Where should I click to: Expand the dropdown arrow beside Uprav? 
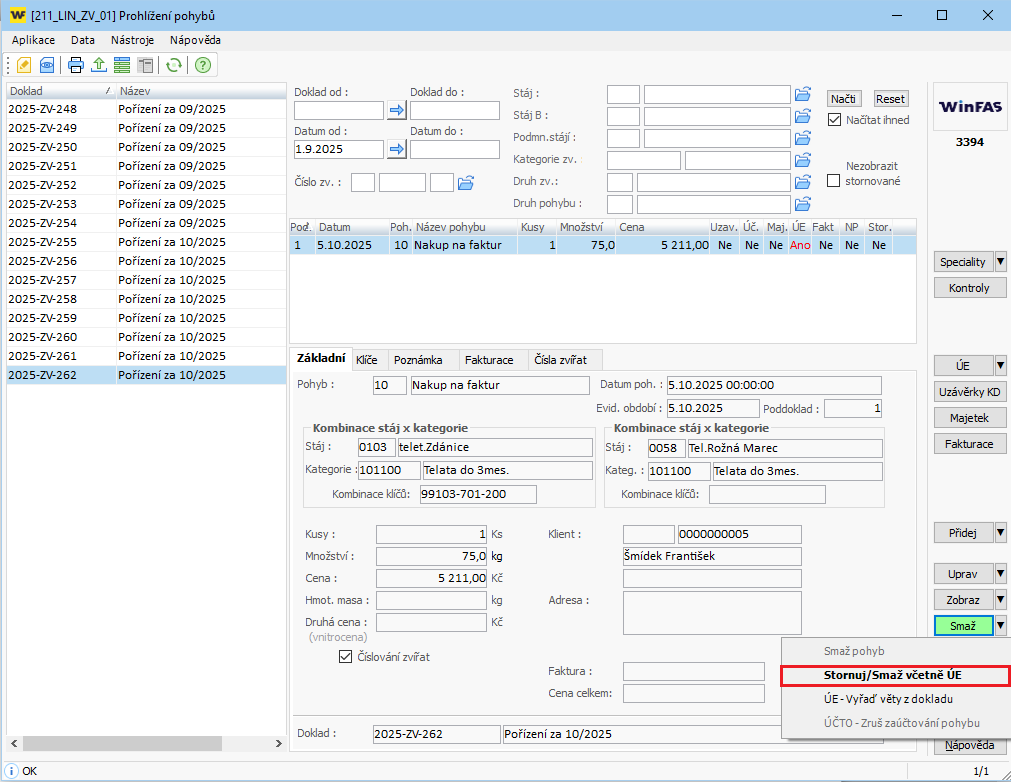click(x=1001, y=574)
